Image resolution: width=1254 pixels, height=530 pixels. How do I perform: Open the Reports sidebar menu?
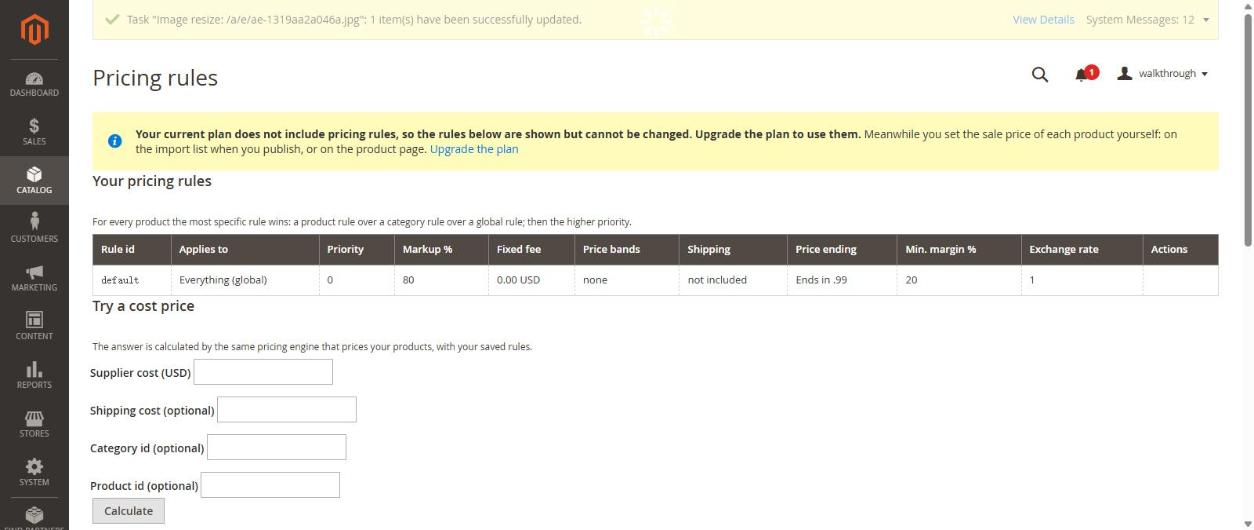click(x=34, y=374)
